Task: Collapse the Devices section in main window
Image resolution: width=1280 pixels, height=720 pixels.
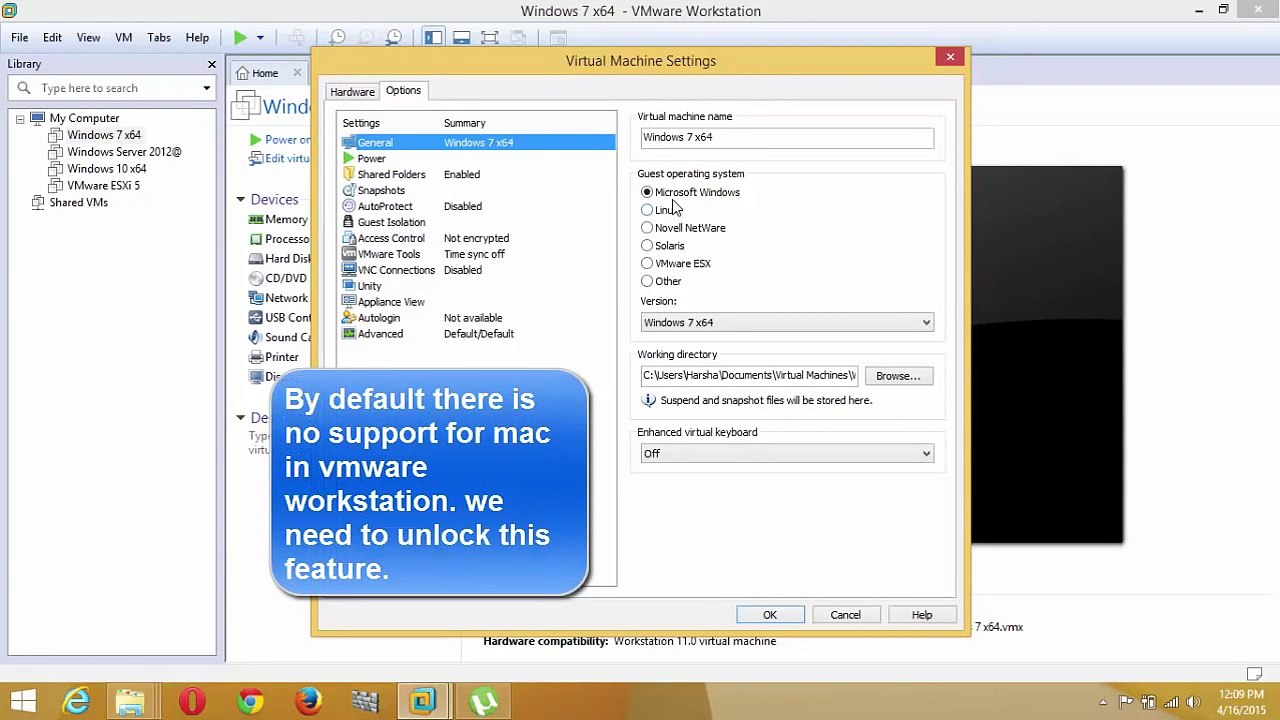Action: click(x=241, y=200)
